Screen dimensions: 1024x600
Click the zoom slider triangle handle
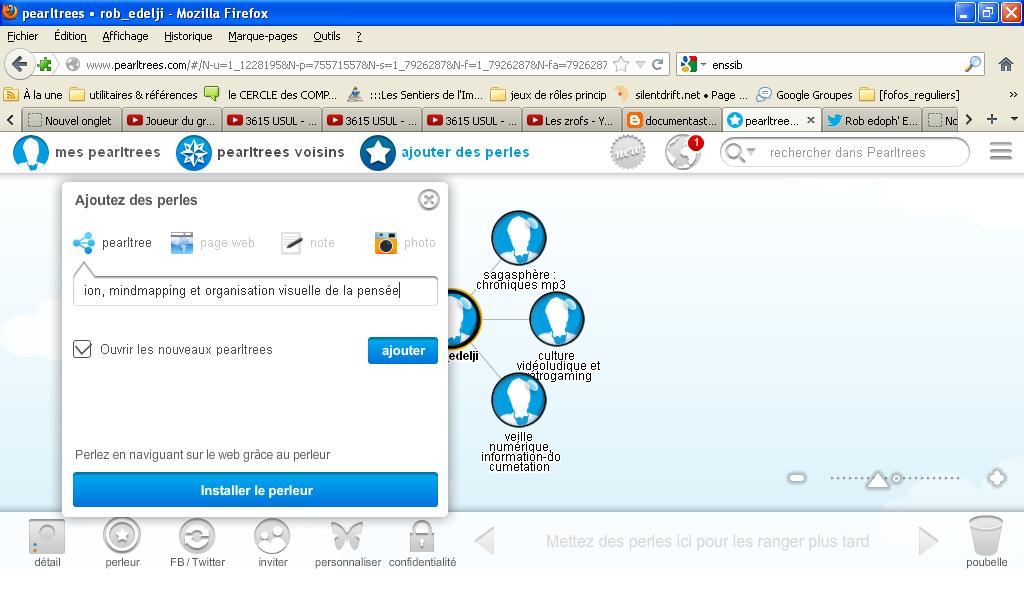(878, 480)
